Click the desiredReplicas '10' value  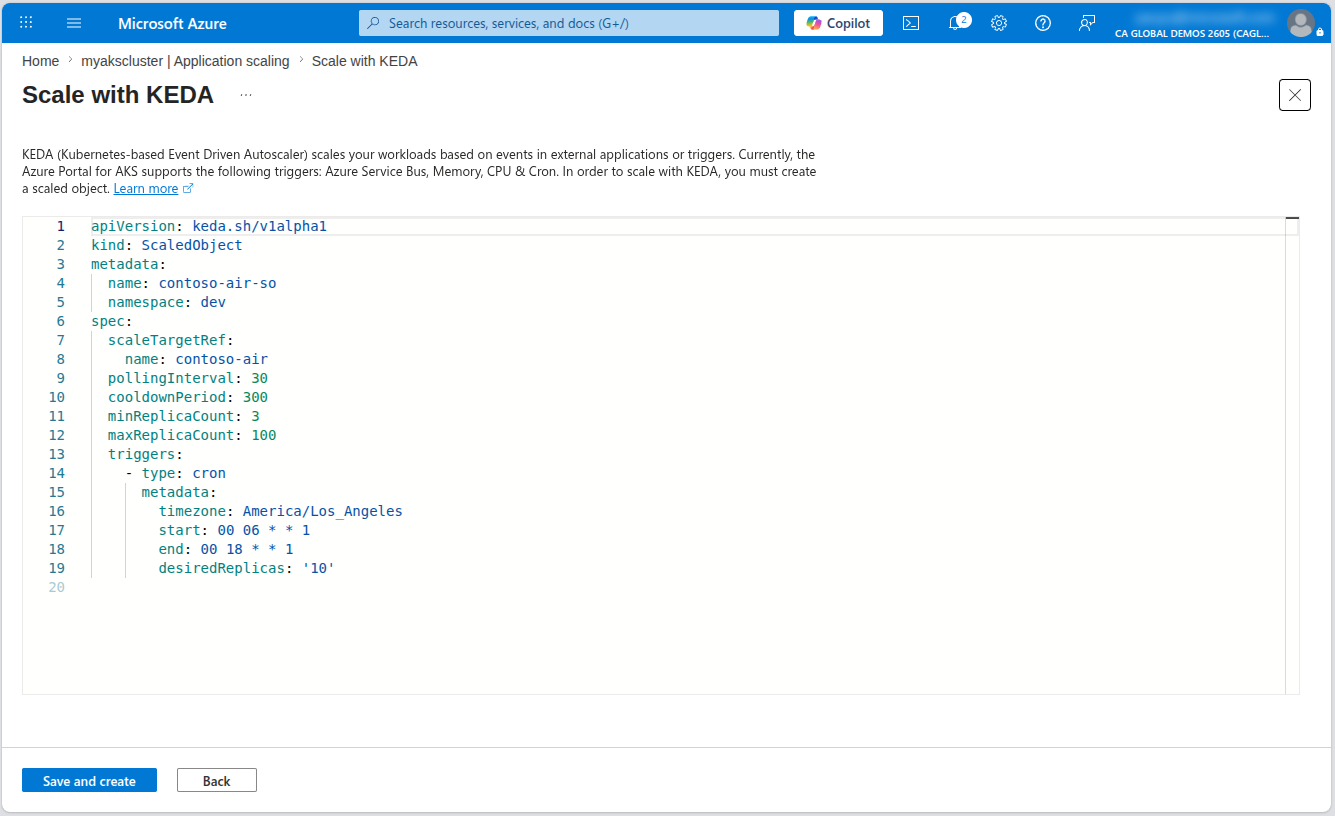coord(318,568)
